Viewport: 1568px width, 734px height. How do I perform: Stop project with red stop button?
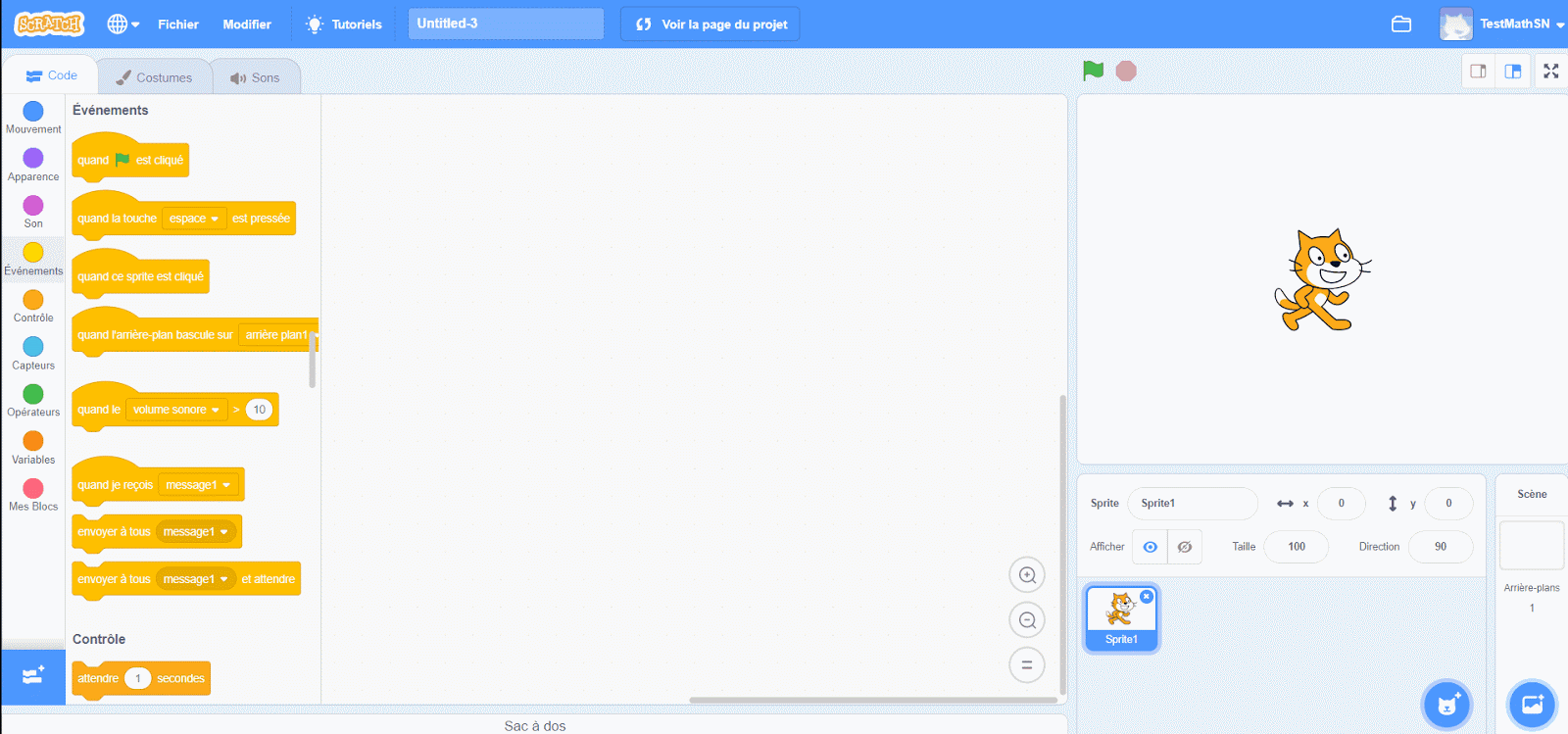point(1126,71)
